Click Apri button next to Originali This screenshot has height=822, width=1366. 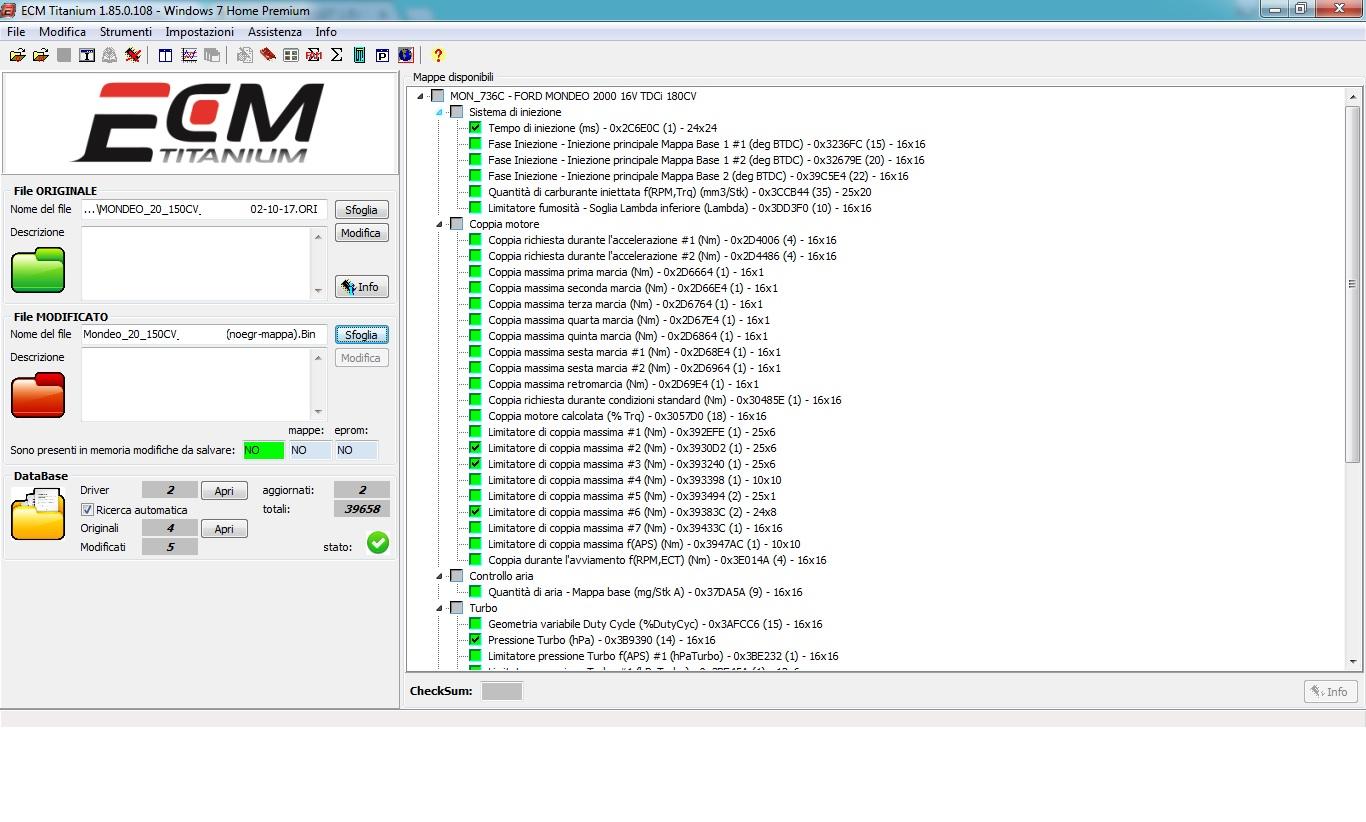click(x=224, y=529)
